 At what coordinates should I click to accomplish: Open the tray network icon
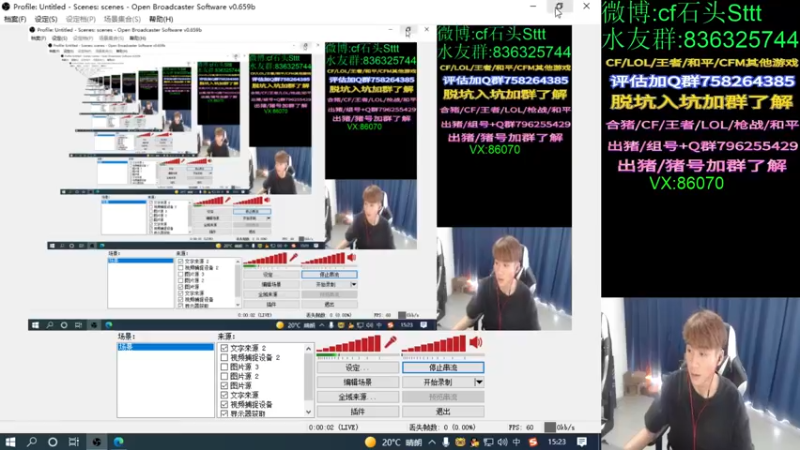click(488, 442)
